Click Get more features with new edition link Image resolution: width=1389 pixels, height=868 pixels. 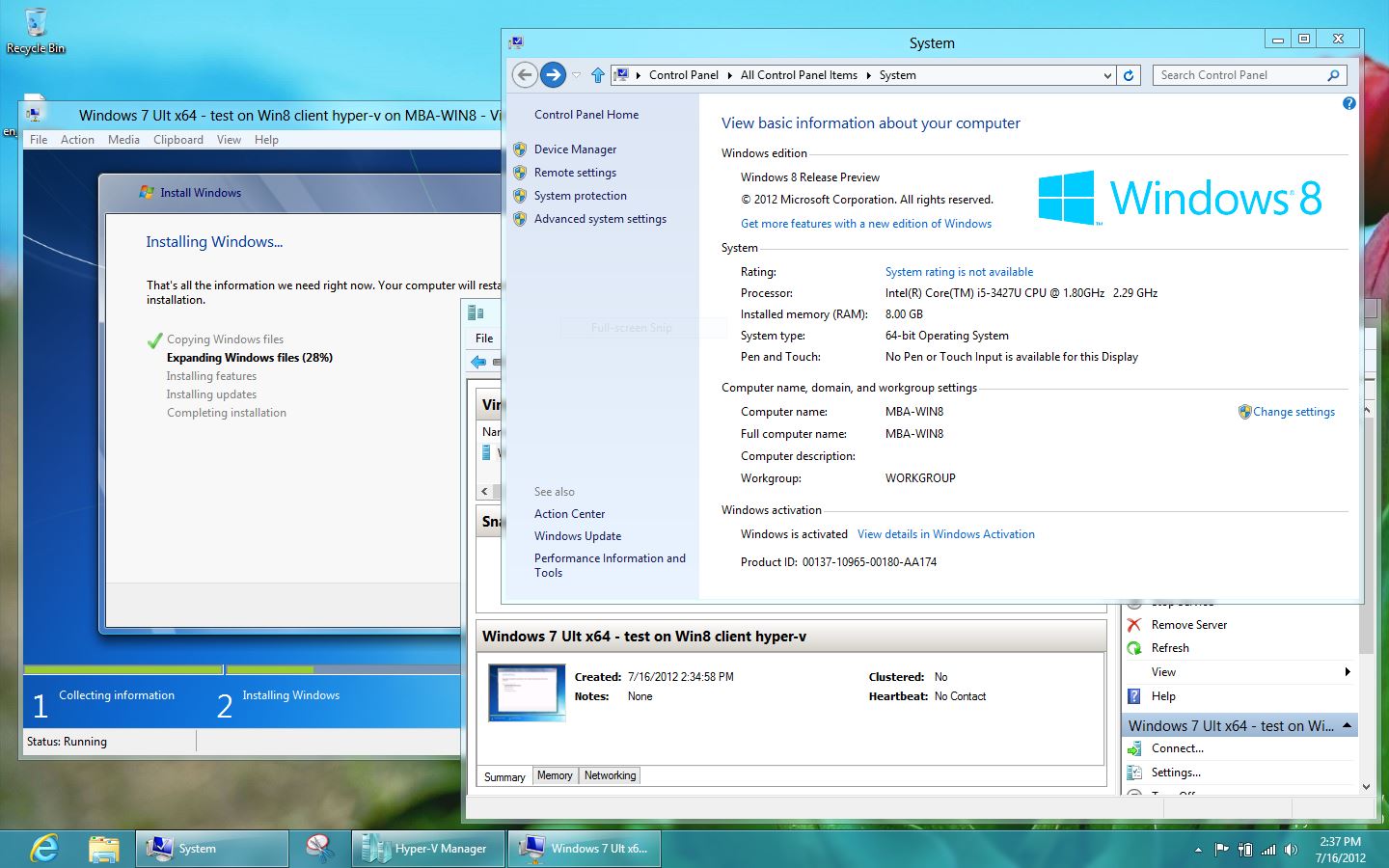(866, 224)
